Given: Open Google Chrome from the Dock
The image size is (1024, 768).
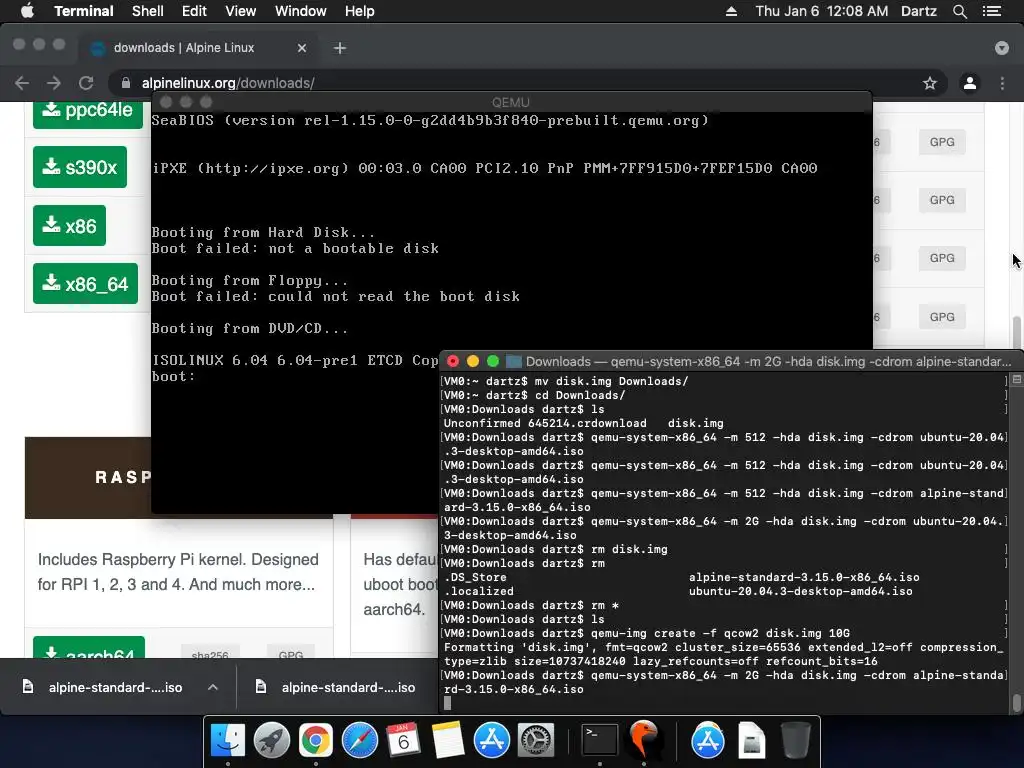Looking at the screenshot, I should pos(315,741).
